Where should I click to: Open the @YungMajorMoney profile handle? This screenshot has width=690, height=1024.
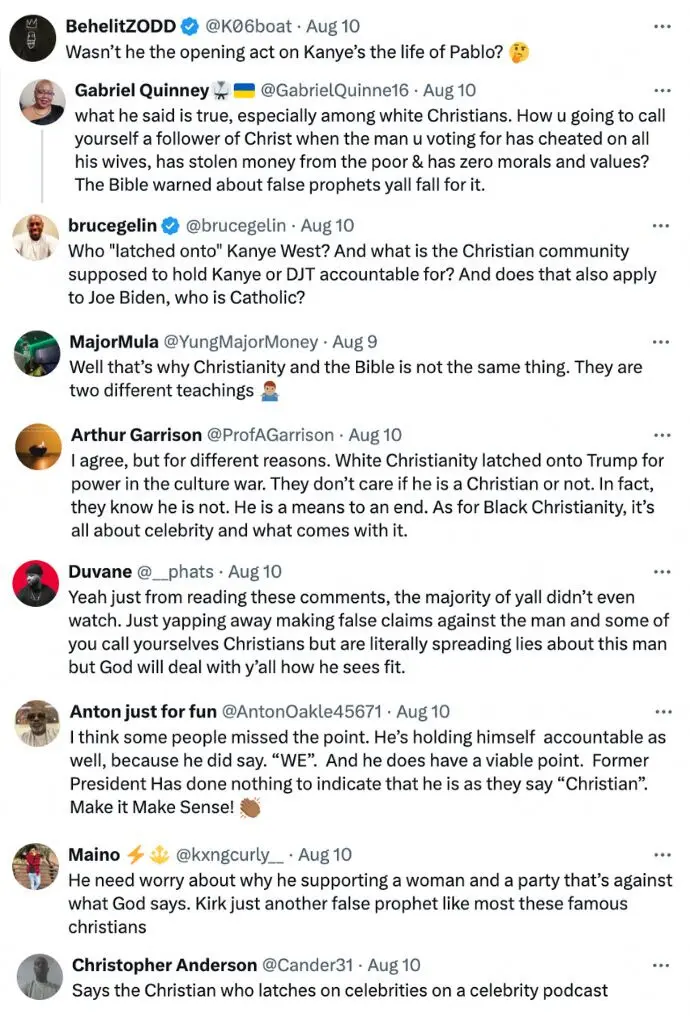[240, 342]
